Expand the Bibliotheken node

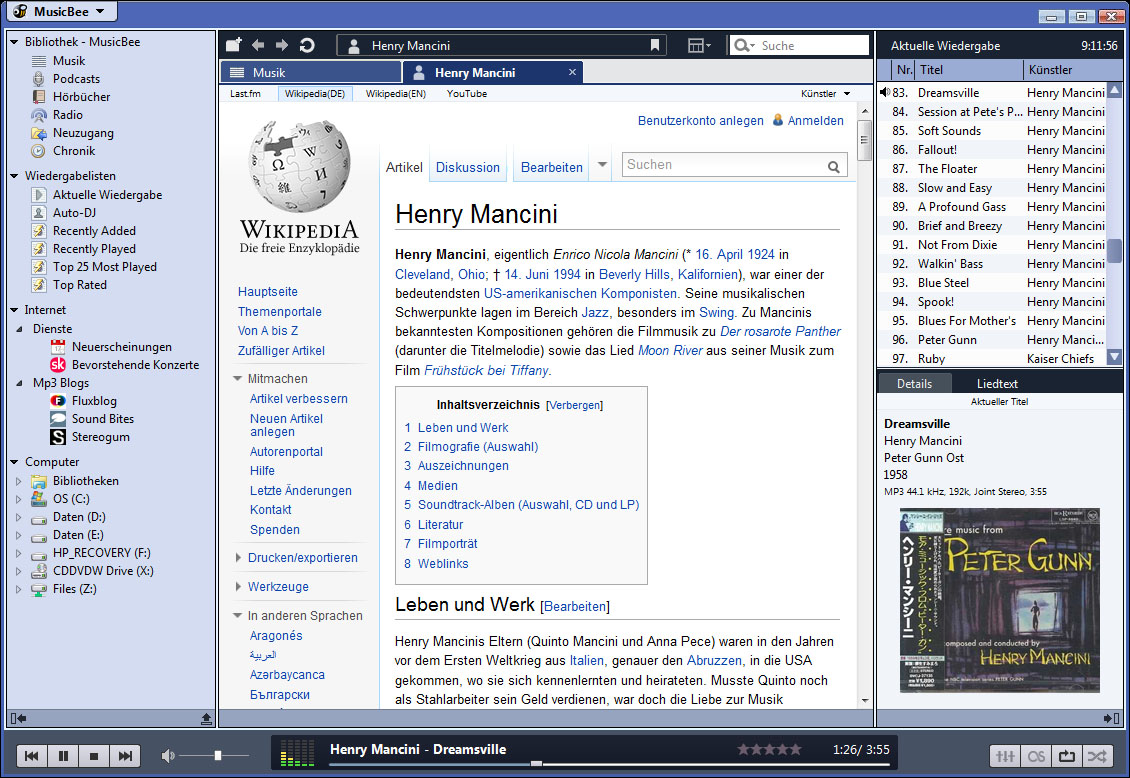19,480
